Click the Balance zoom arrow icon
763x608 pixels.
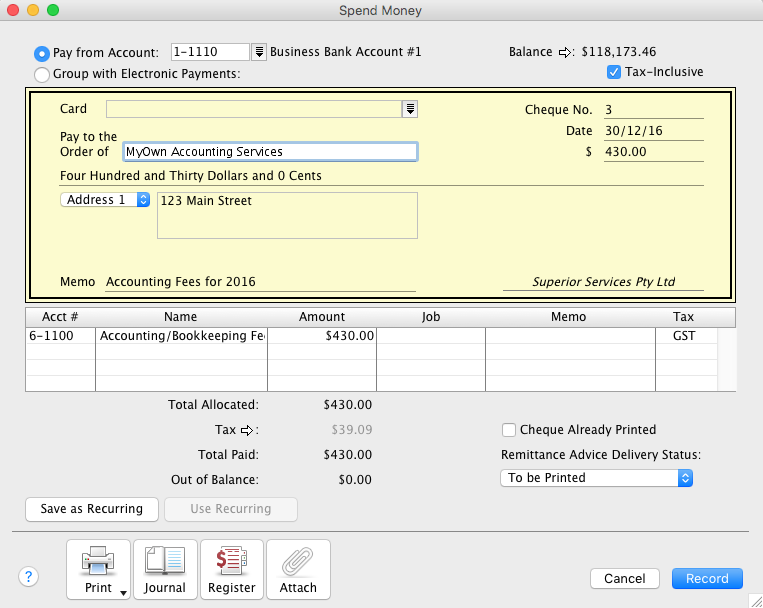[564, 52]
